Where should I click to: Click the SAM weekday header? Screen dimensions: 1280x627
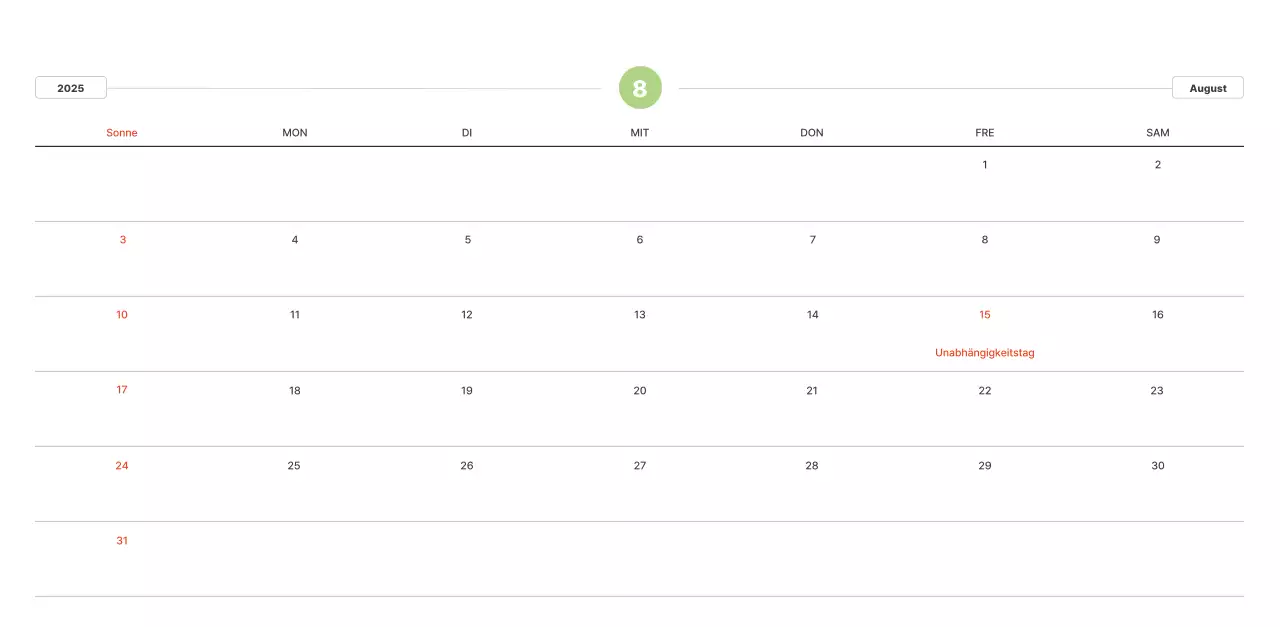click(1157, 133)
